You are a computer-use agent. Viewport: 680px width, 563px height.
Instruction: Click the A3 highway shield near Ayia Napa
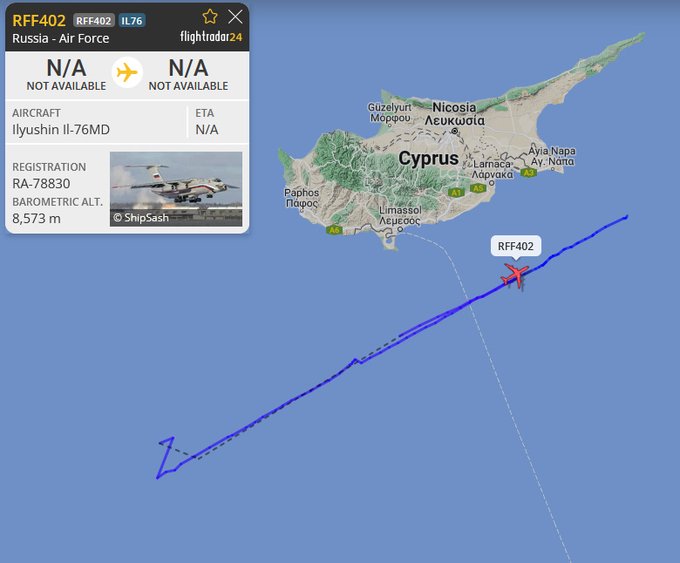click(528, 173)
